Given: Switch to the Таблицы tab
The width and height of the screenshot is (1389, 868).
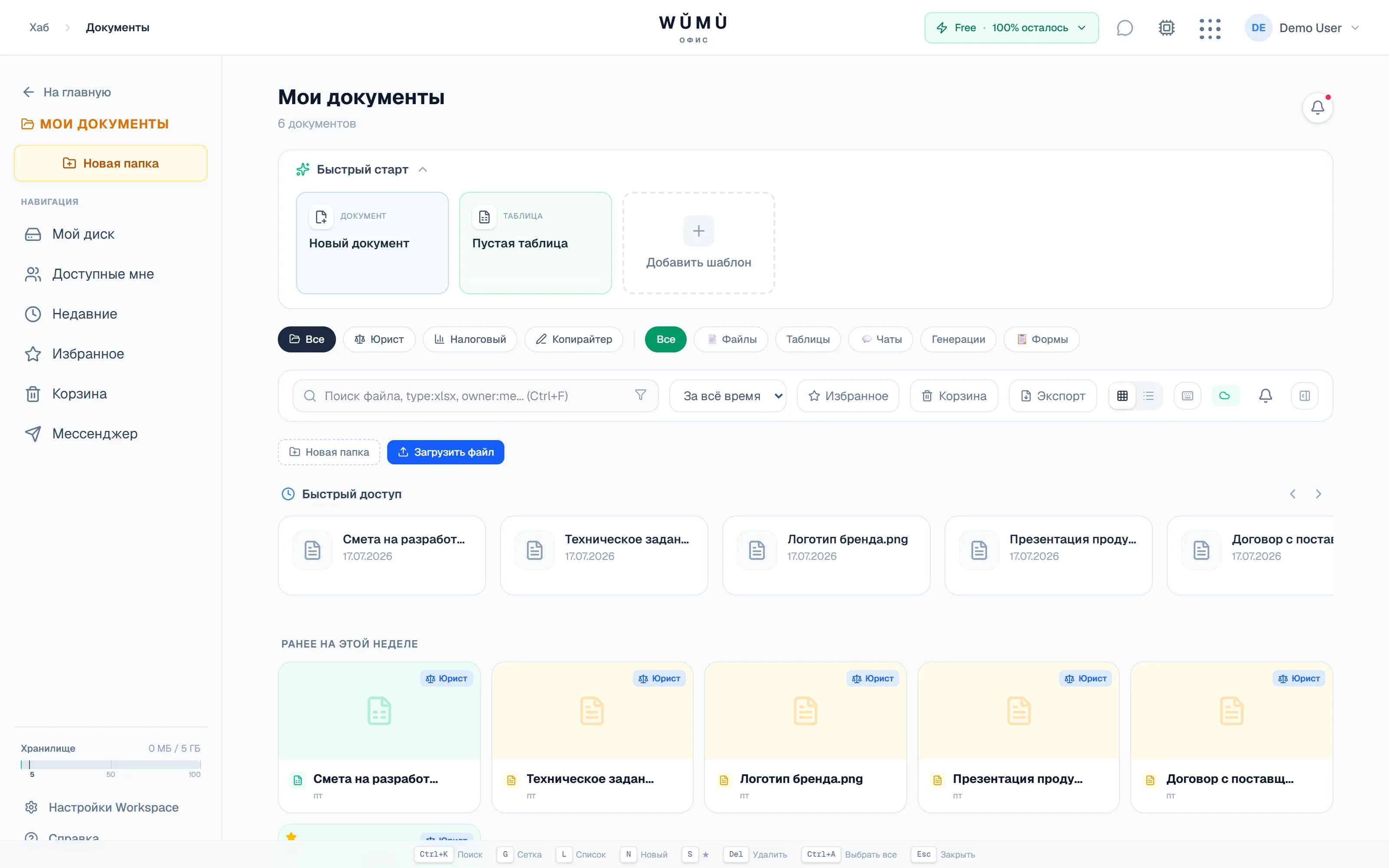Looking at the screenshot, I should [x=807, y=339].
